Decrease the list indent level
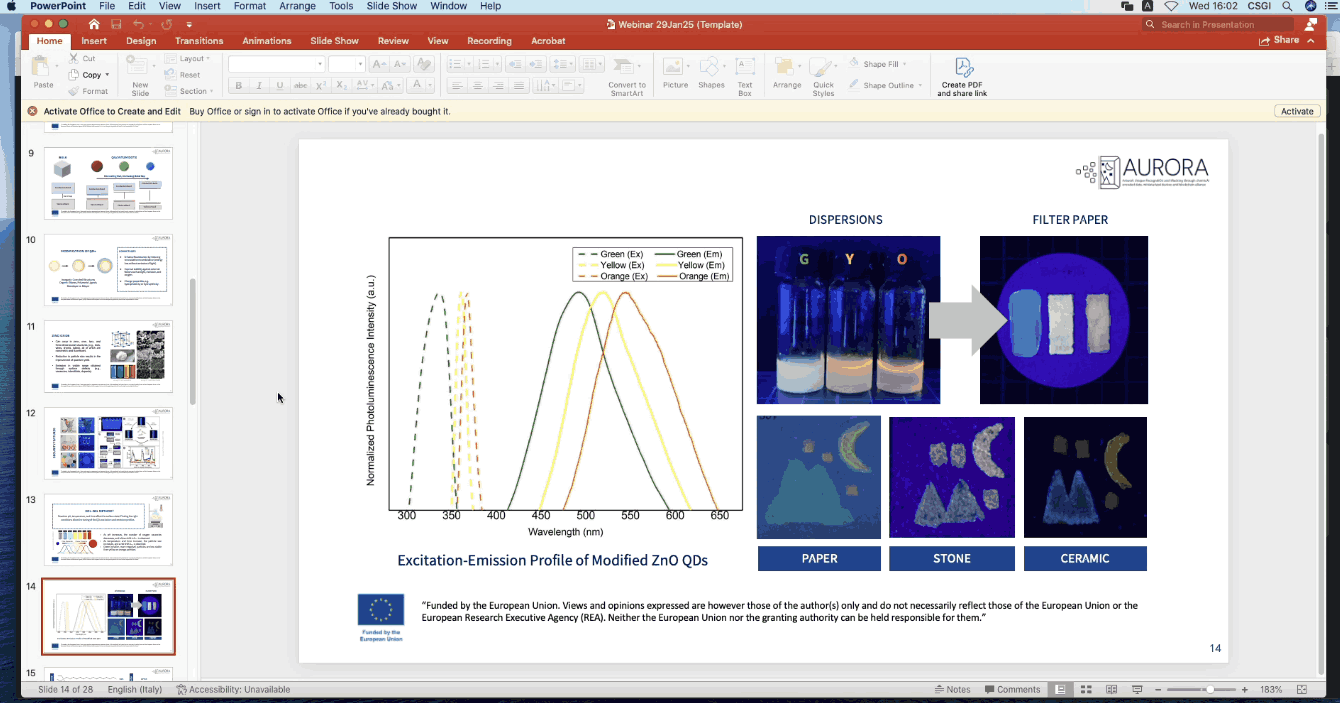 515,64
